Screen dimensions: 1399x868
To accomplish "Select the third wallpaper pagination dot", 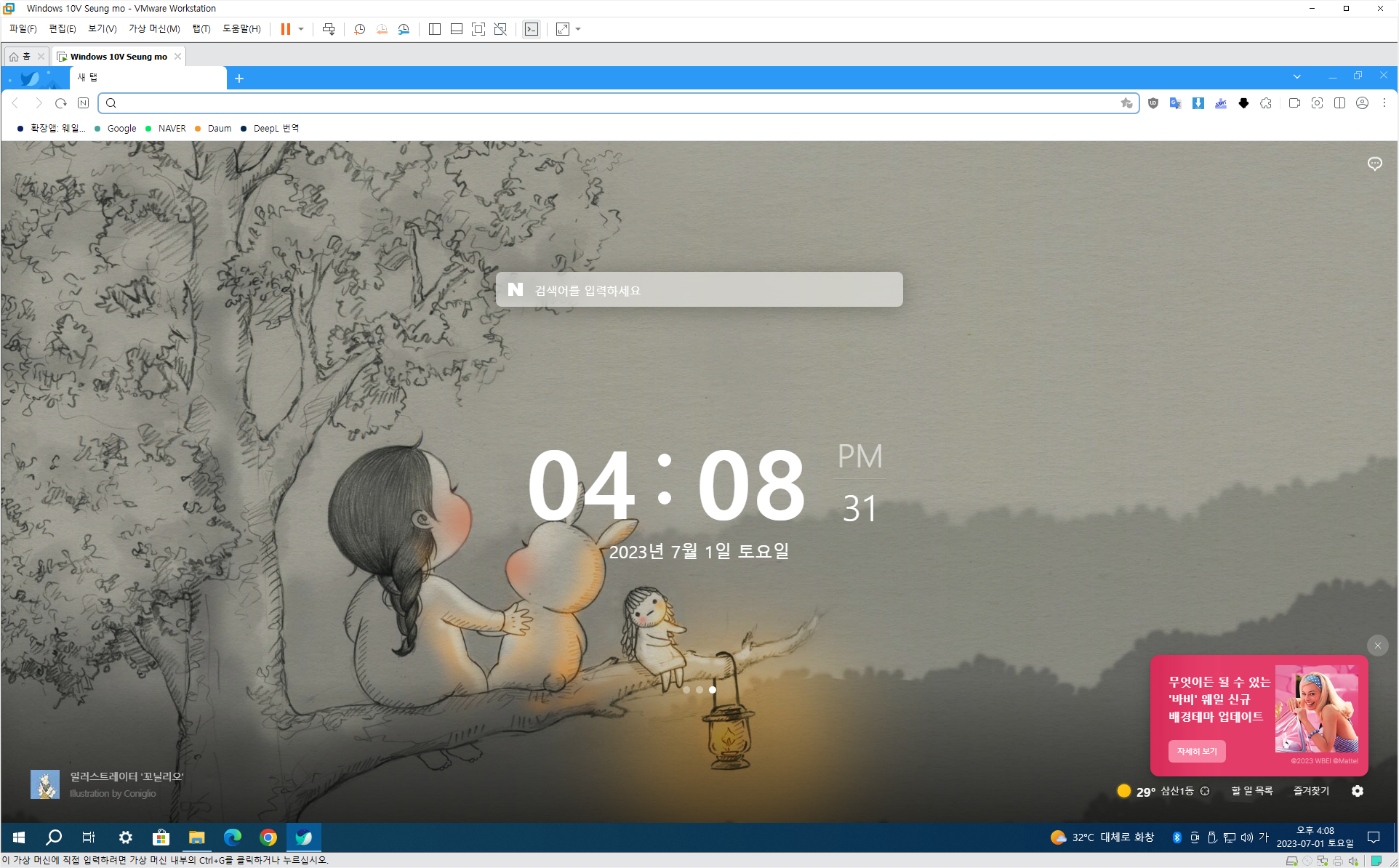I will 713,690.
